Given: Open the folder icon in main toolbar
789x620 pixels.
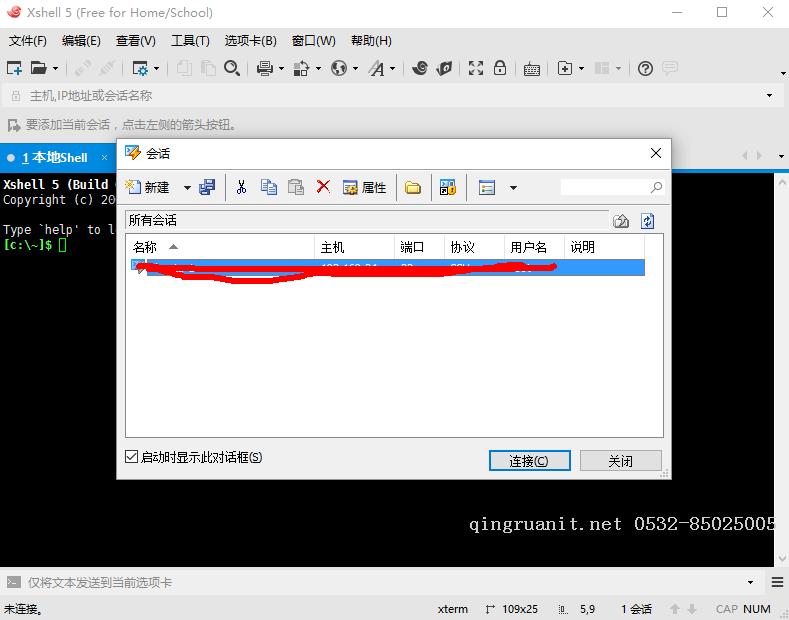Looking at the screenshot, I should click(x=38, y=68).
